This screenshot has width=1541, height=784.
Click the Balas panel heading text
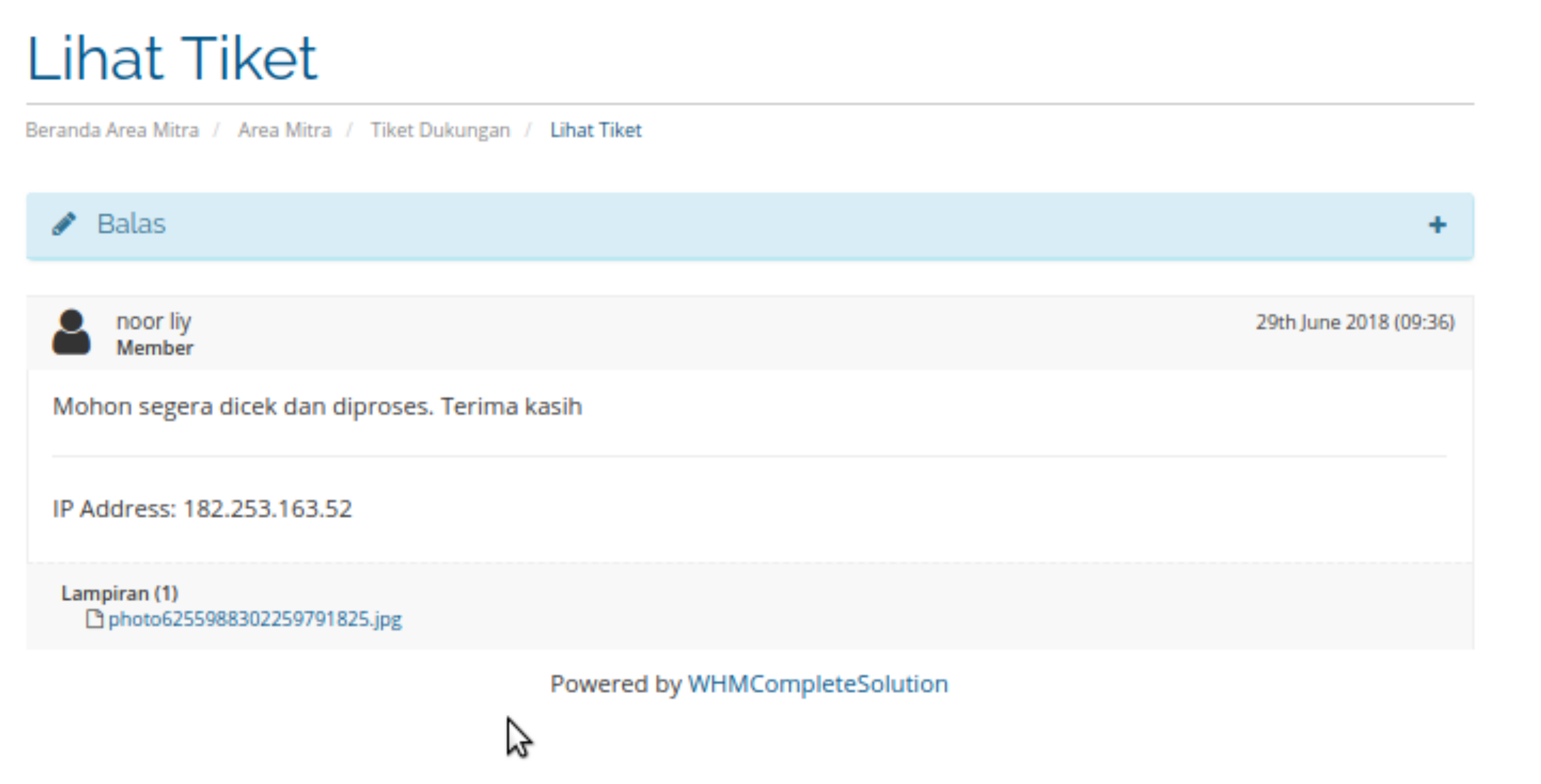point(131,224)
